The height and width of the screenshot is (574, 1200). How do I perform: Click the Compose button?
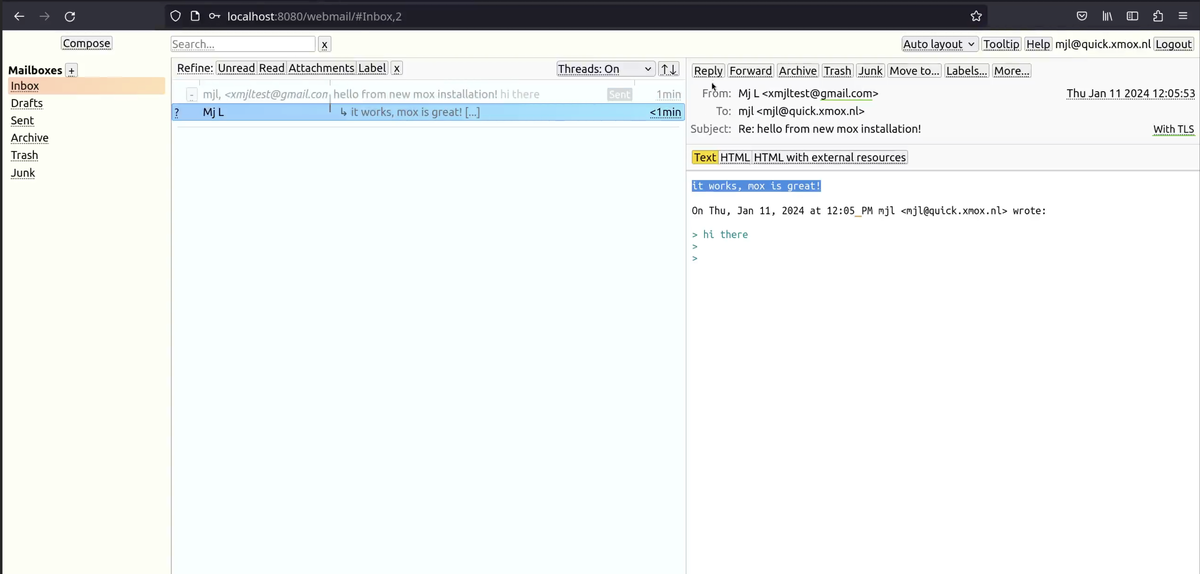[x=87, y=43]
